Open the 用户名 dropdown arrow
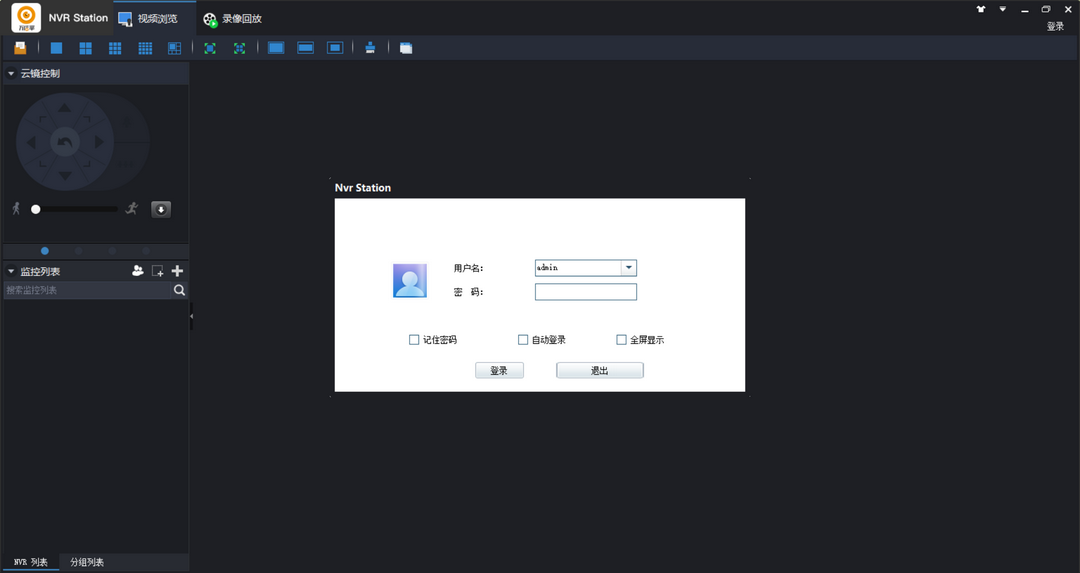 629,267
